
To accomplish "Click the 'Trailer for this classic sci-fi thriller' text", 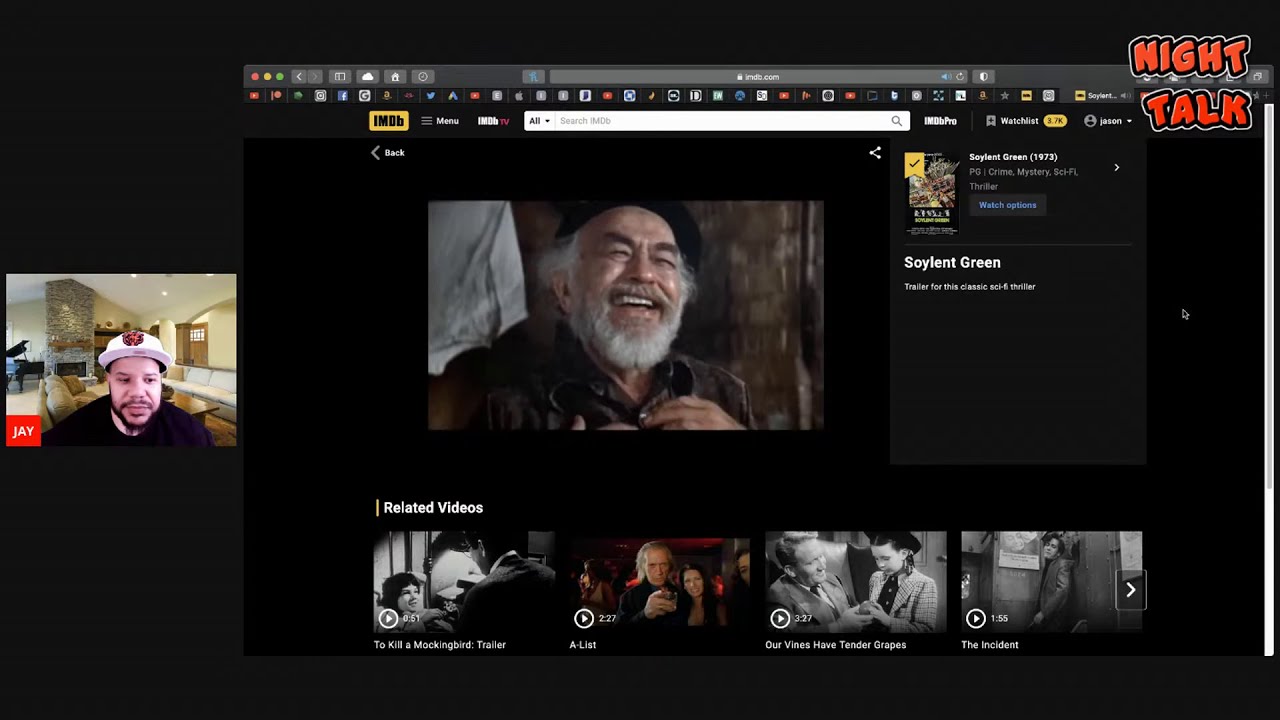I will click(x=969, y=287).
